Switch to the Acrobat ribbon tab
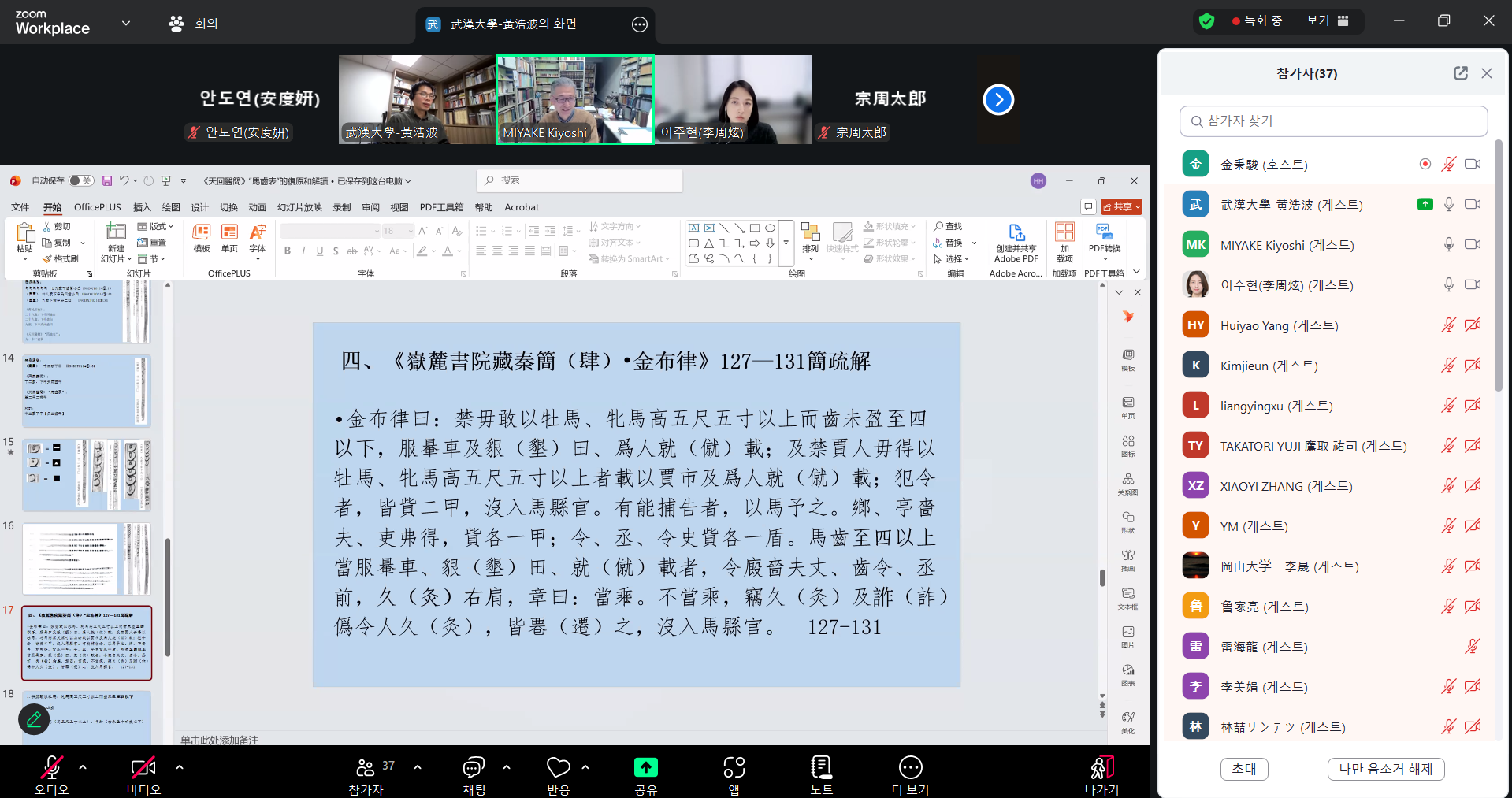The height and width of the screenshot is (798, 1512). (x=521, y=207)
